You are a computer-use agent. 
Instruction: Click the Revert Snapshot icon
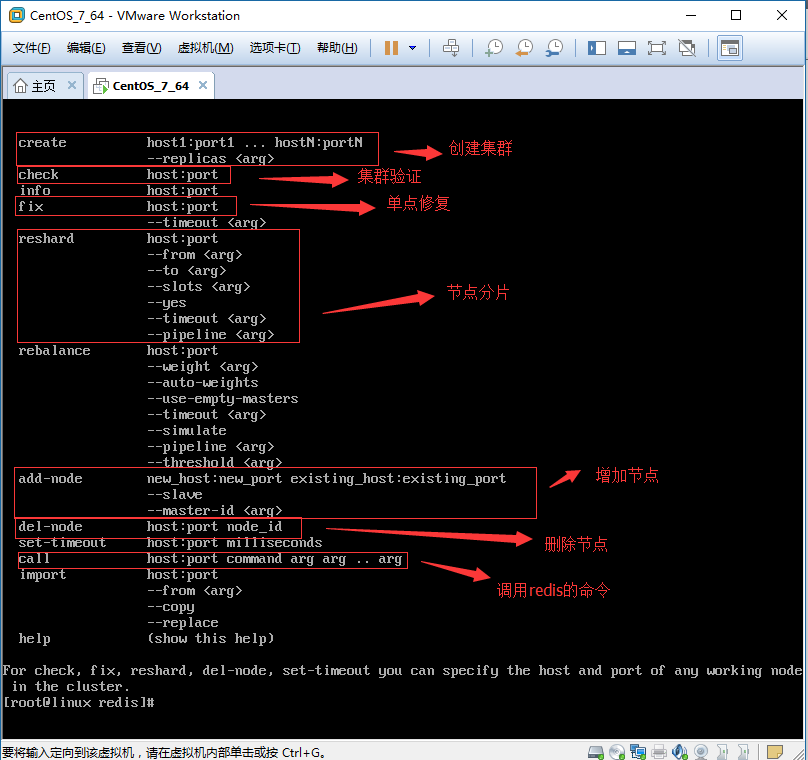click(524, 47)
